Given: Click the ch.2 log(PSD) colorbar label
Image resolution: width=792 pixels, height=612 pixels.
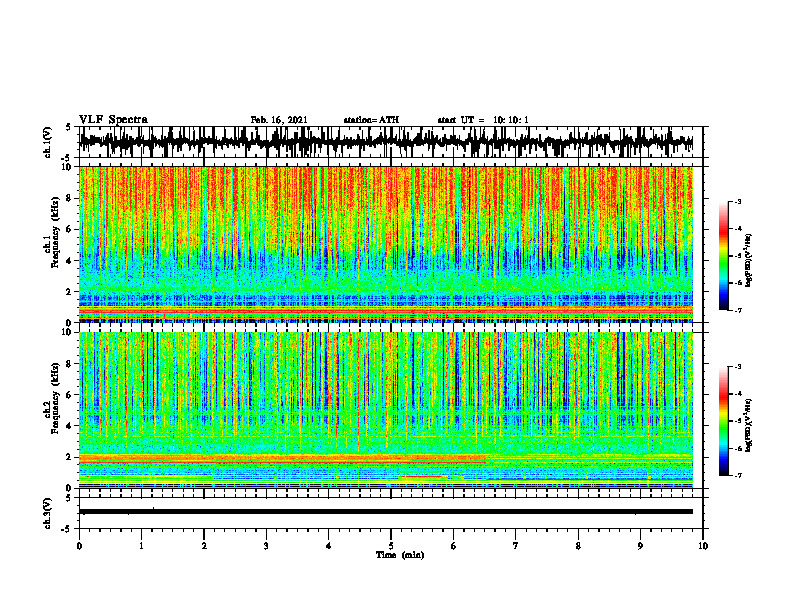Looking at the screenshot, I should click(749, 425).
